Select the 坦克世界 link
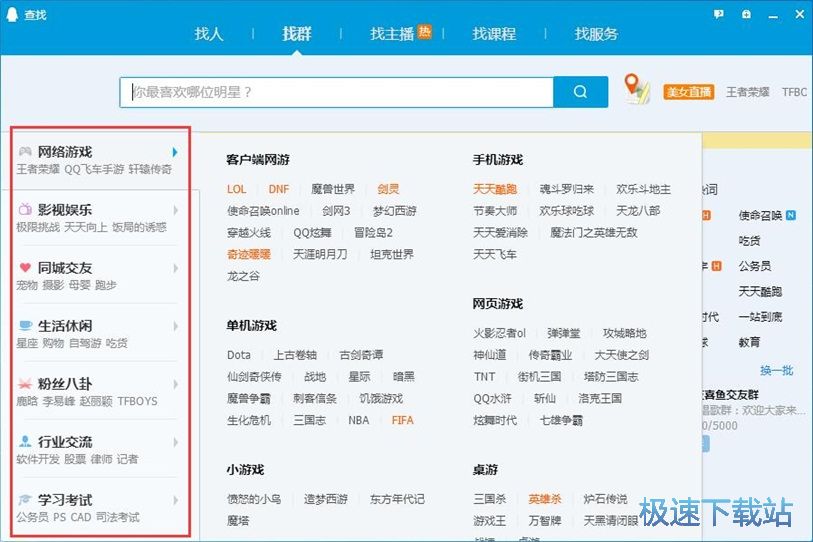 (x=392, y=255)
